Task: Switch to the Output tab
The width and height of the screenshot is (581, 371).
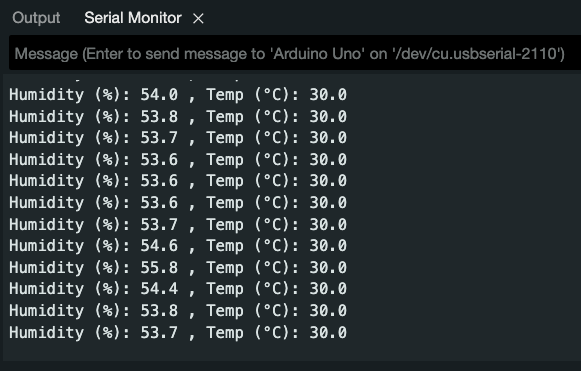Action: [x=36, y=18]
